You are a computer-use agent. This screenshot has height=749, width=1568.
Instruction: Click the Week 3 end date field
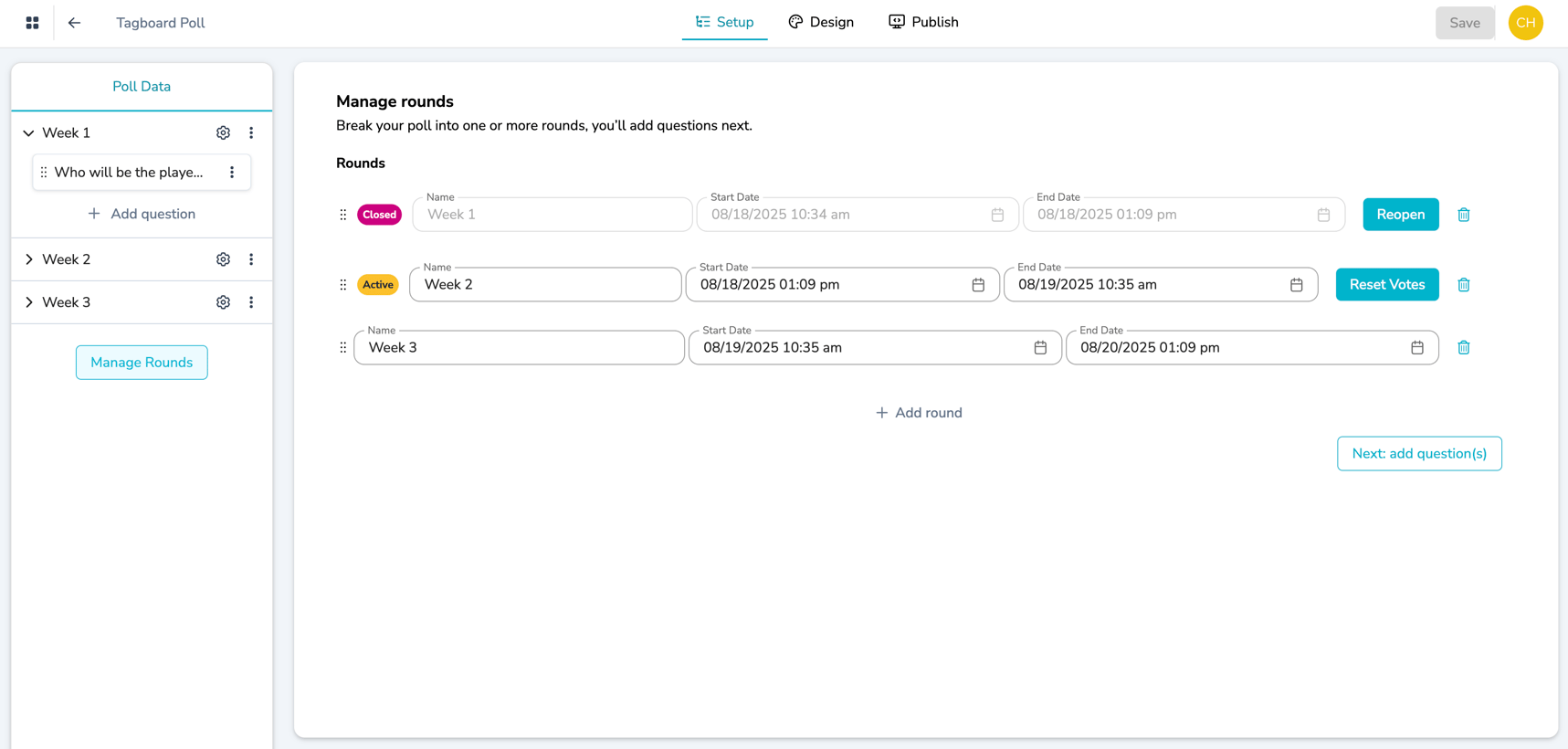[1252, 348]
